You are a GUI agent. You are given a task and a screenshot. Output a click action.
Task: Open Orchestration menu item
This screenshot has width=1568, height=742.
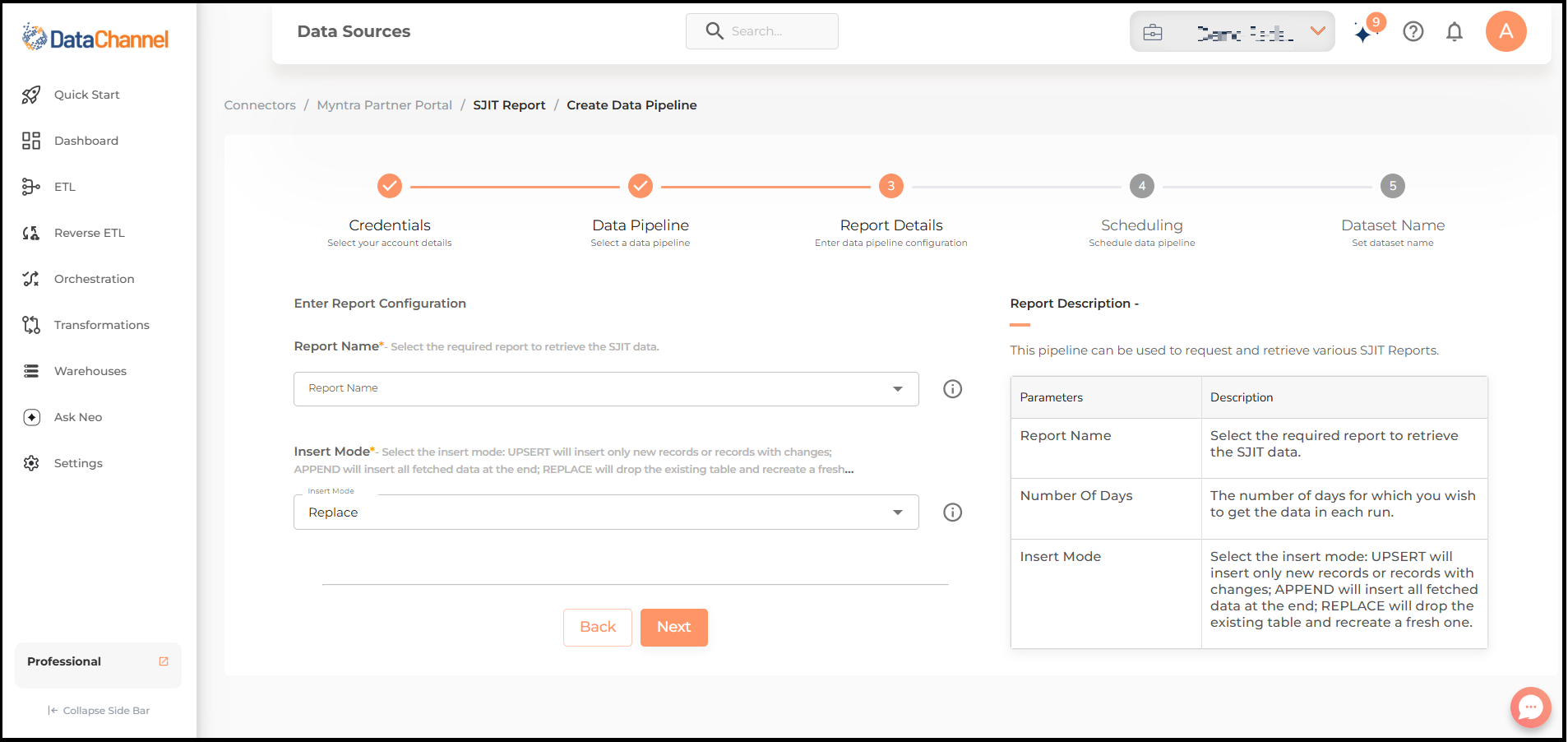[x=95, y=279]
